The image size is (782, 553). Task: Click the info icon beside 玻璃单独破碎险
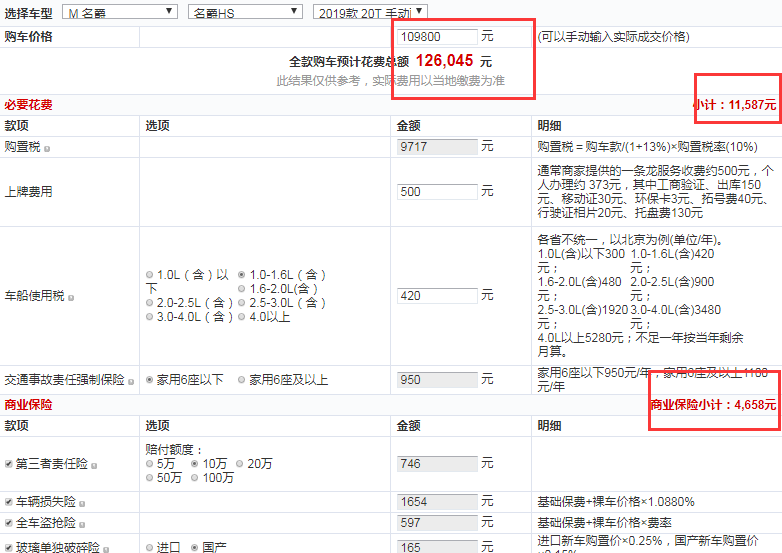(x=106, y=550)
